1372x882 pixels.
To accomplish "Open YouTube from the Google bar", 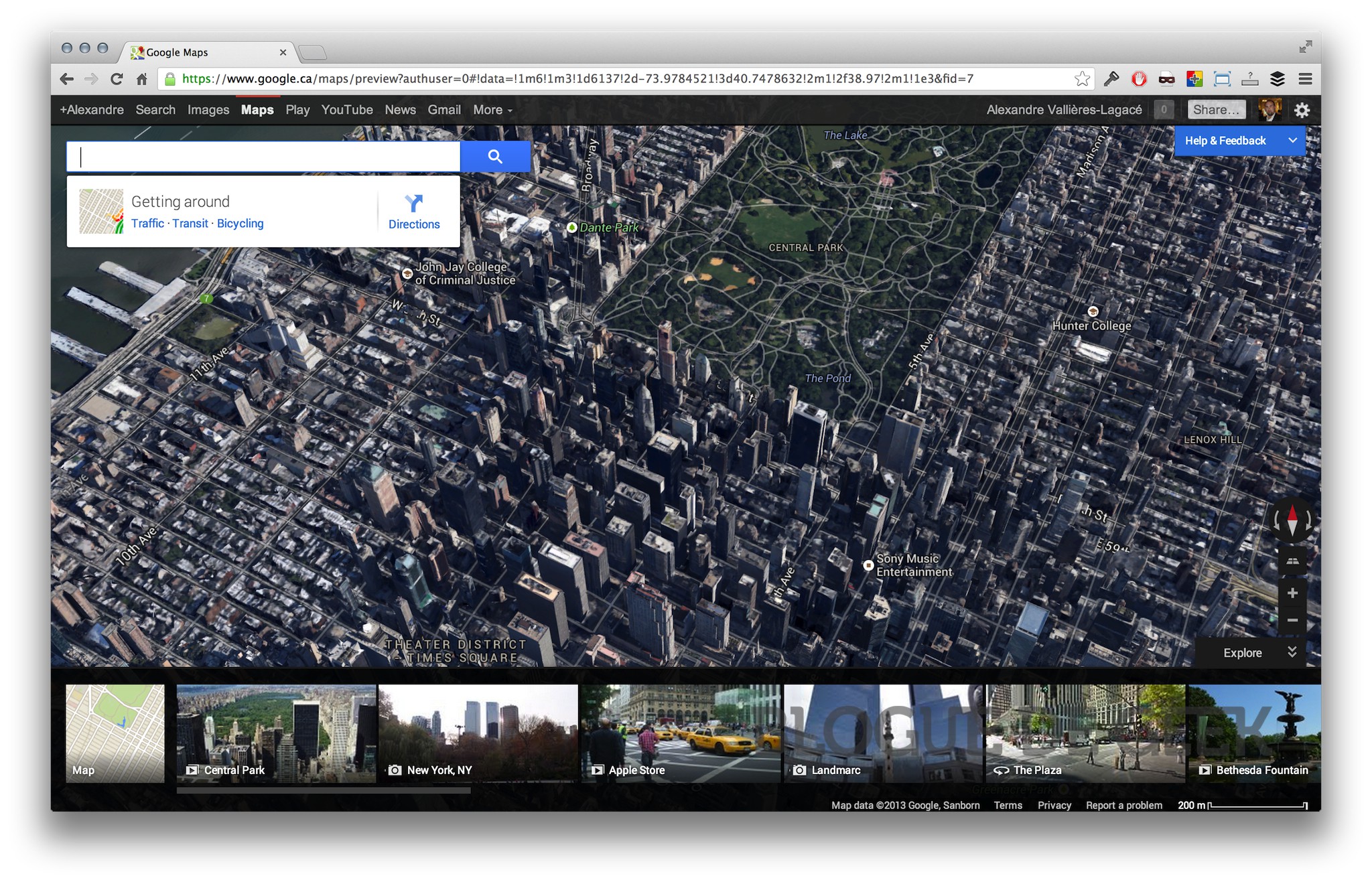I will pos(347,110).
